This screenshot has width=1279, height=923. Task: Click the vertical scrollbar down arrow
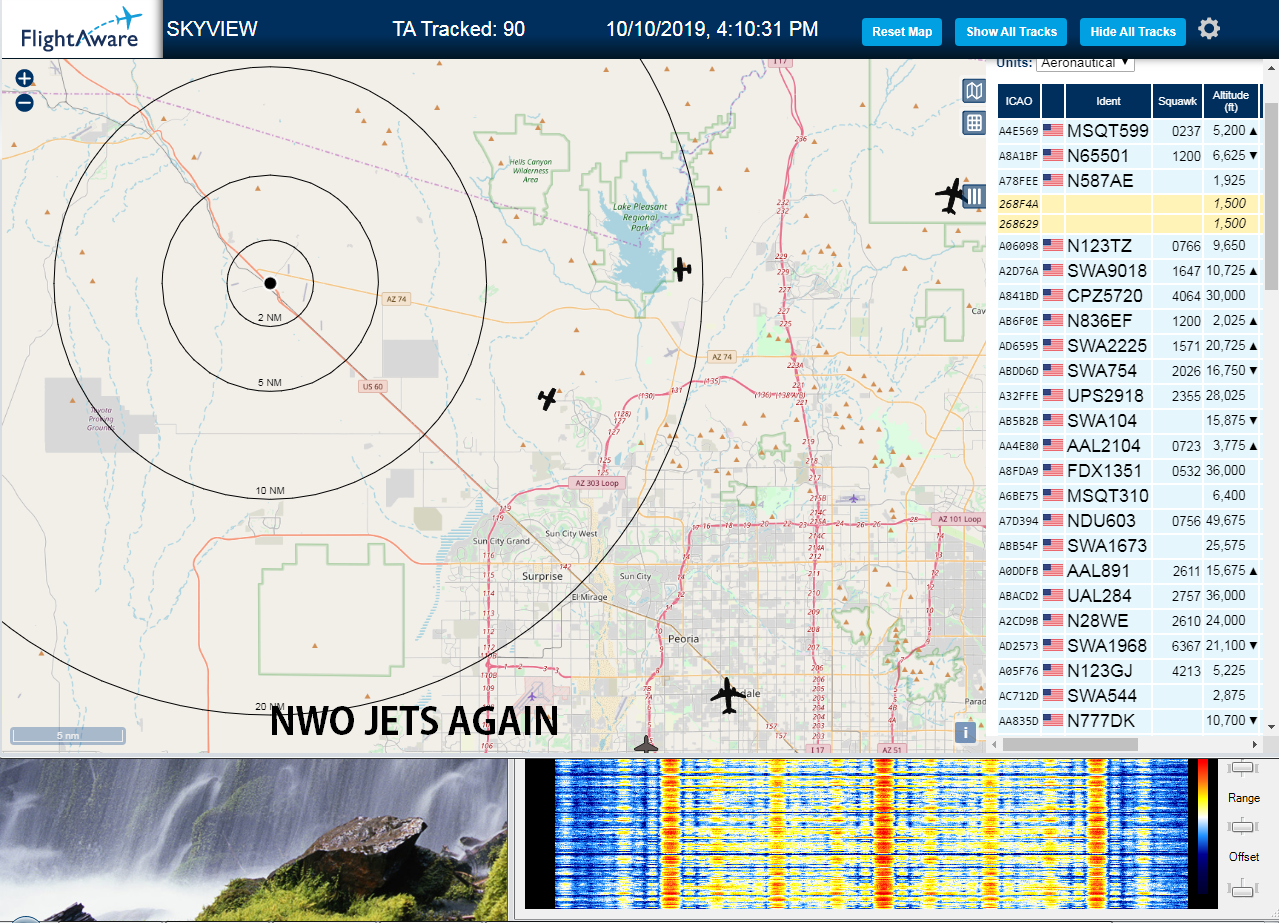coord(1271,727)
